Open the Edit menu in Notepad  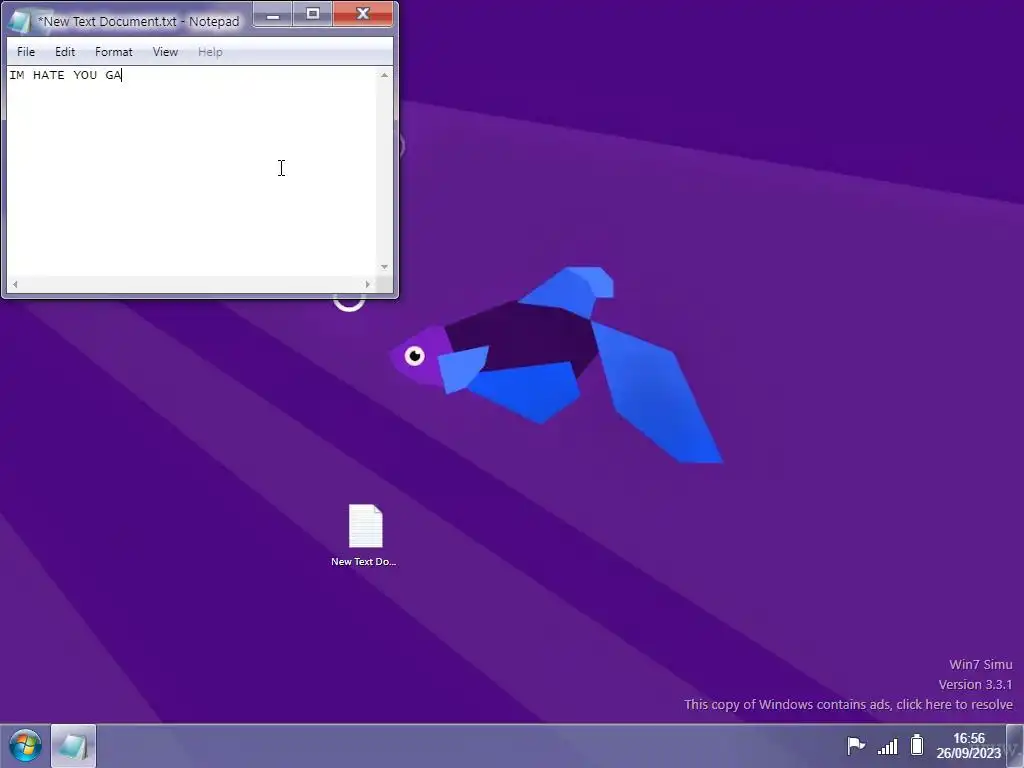pyautogui.click(x=65, y=52)
